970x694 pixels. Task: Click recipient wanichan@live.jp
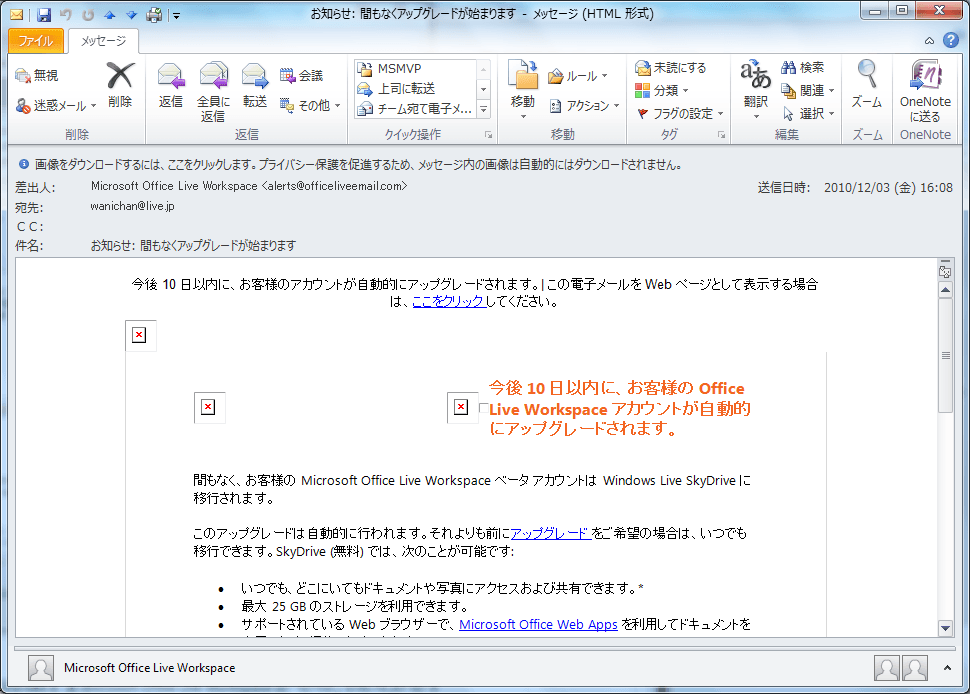(132, 206)
